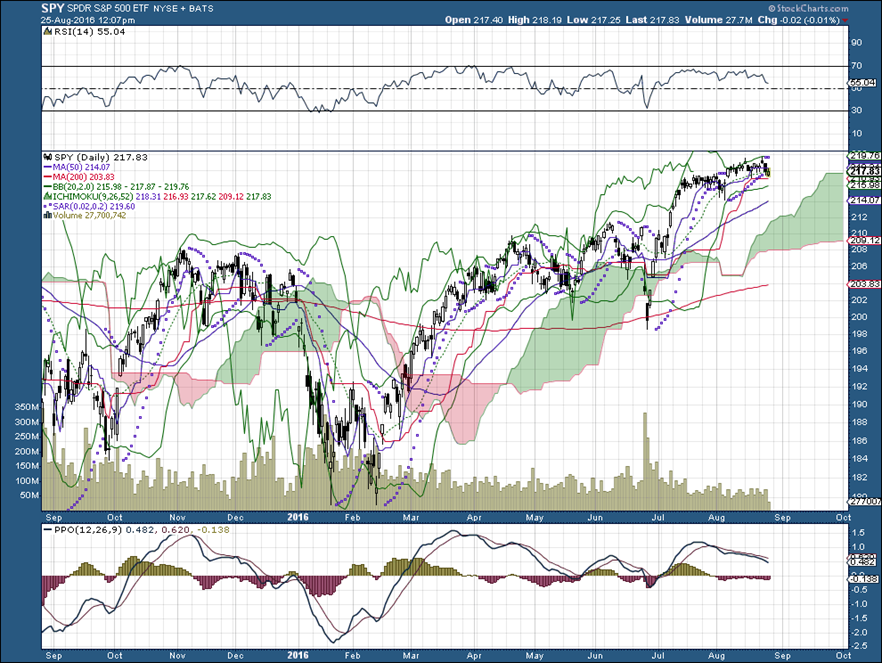Image resolution: width=882 pixels, height=663 pixels.
Task: Click the bar-chart icon before the Volume legend entry
Action: (48, 215)
